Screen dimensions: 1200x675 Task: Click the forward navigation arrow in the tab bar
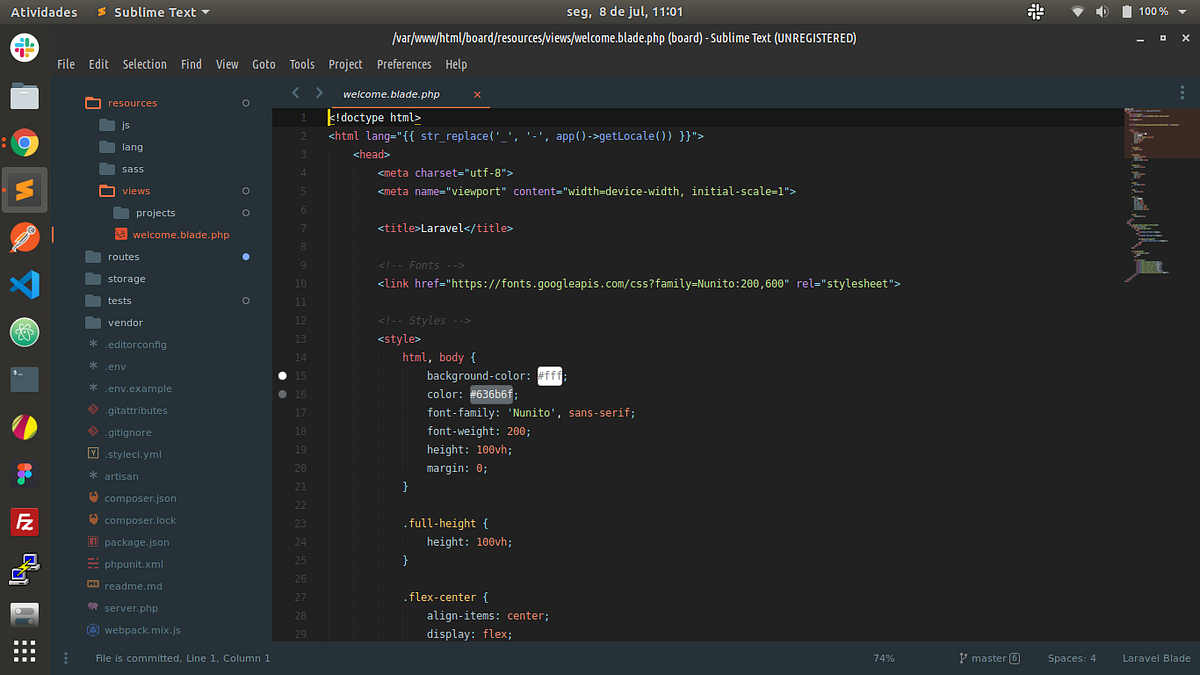pos(318,92)
